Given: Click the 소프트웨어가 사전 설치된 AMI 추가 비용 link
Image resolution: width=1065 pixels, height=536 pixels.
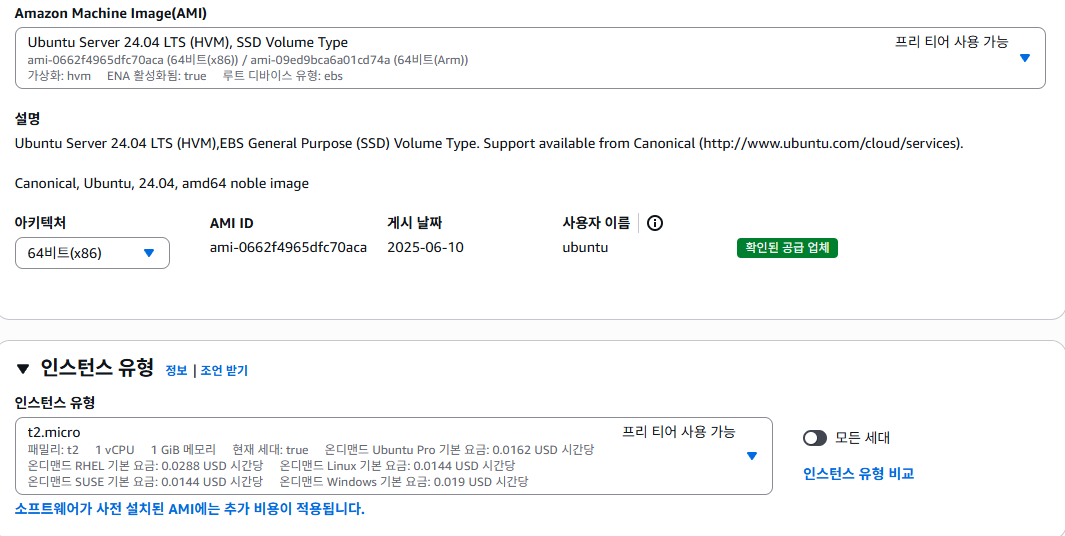Looking at the screenshot, I should [189, 509].
